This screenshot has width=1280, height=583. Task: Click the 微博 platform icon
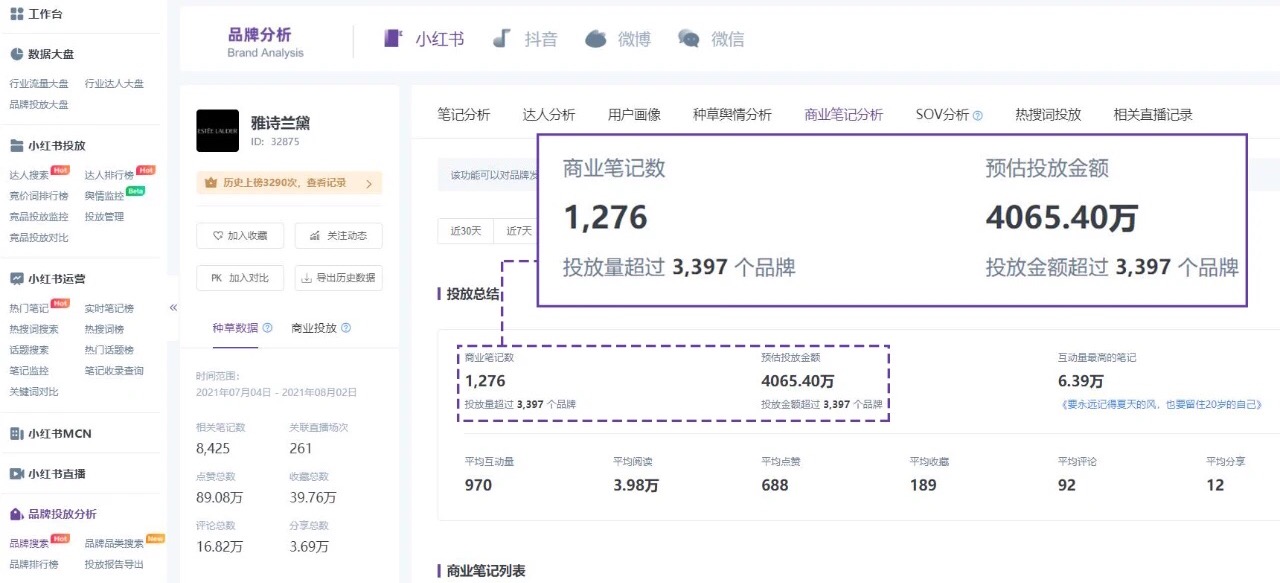click(596, 39)
